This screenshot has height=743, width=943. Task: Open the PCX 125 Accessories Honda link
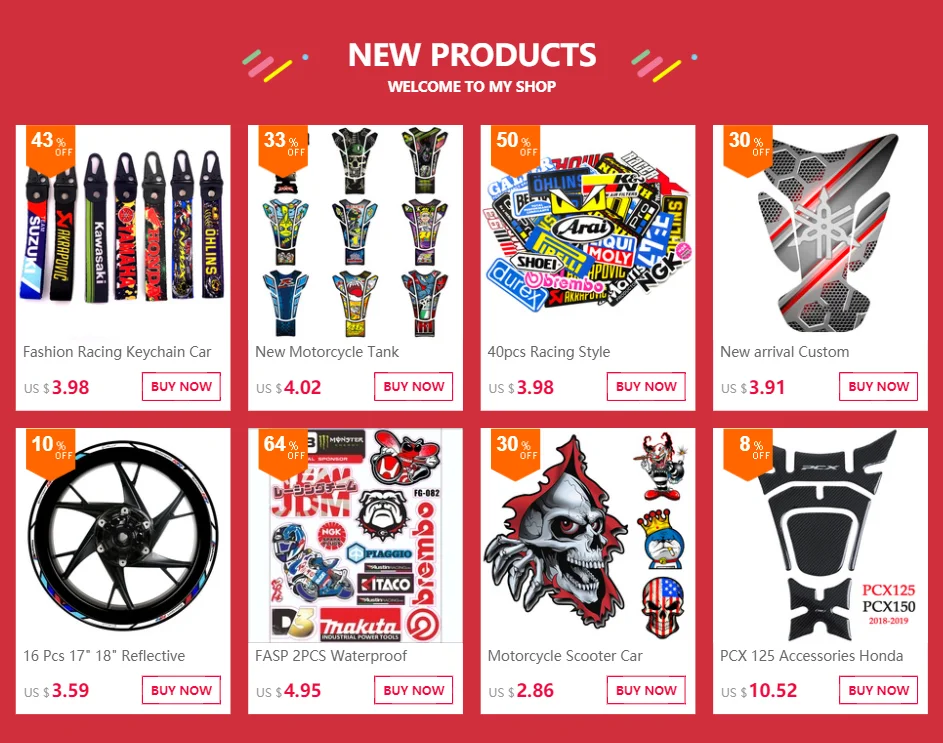811,656
